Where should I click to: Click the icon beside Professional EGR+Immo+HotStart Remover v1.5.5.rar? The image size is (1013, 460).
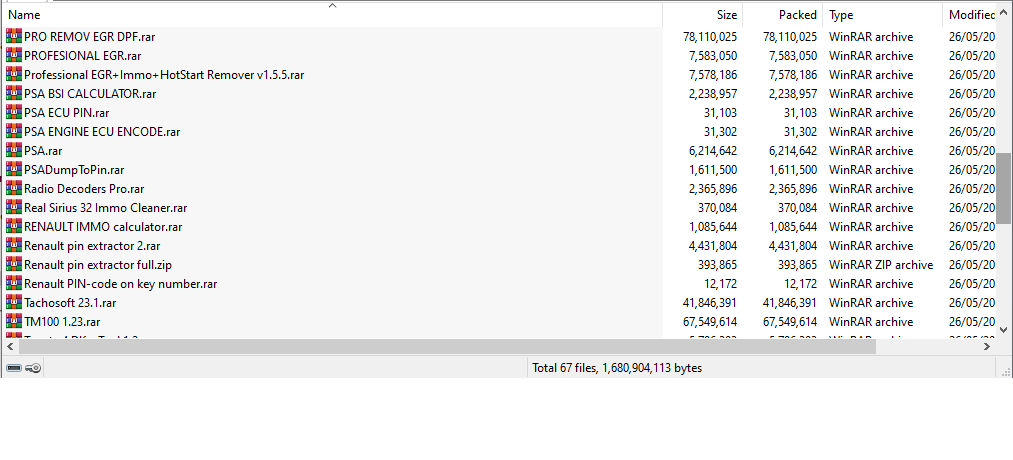coord(14,75)
